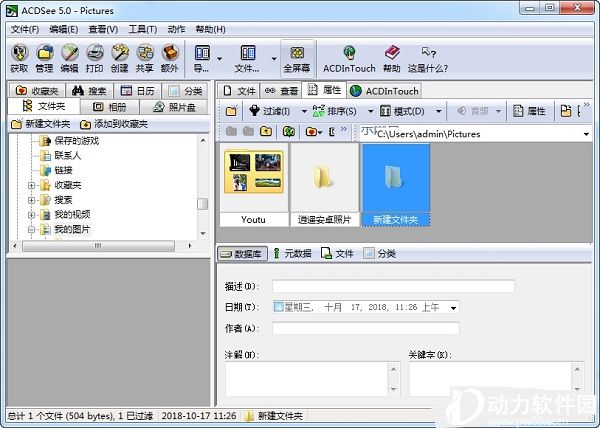Activate 全屏幕 full screen mode

297,59
